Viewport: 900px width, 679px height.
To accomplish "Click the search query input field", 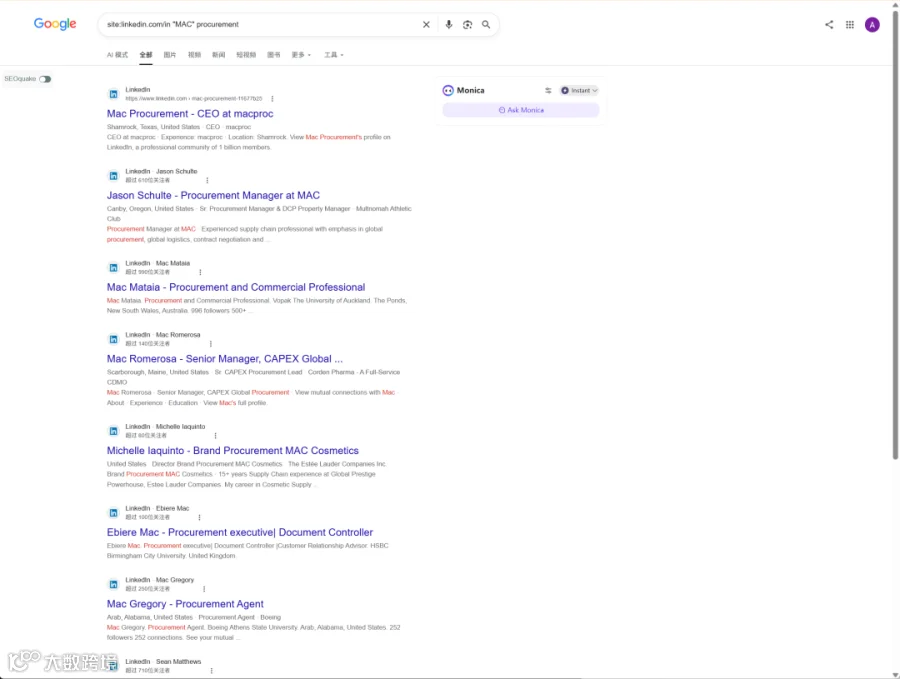I will pos(261,25).
